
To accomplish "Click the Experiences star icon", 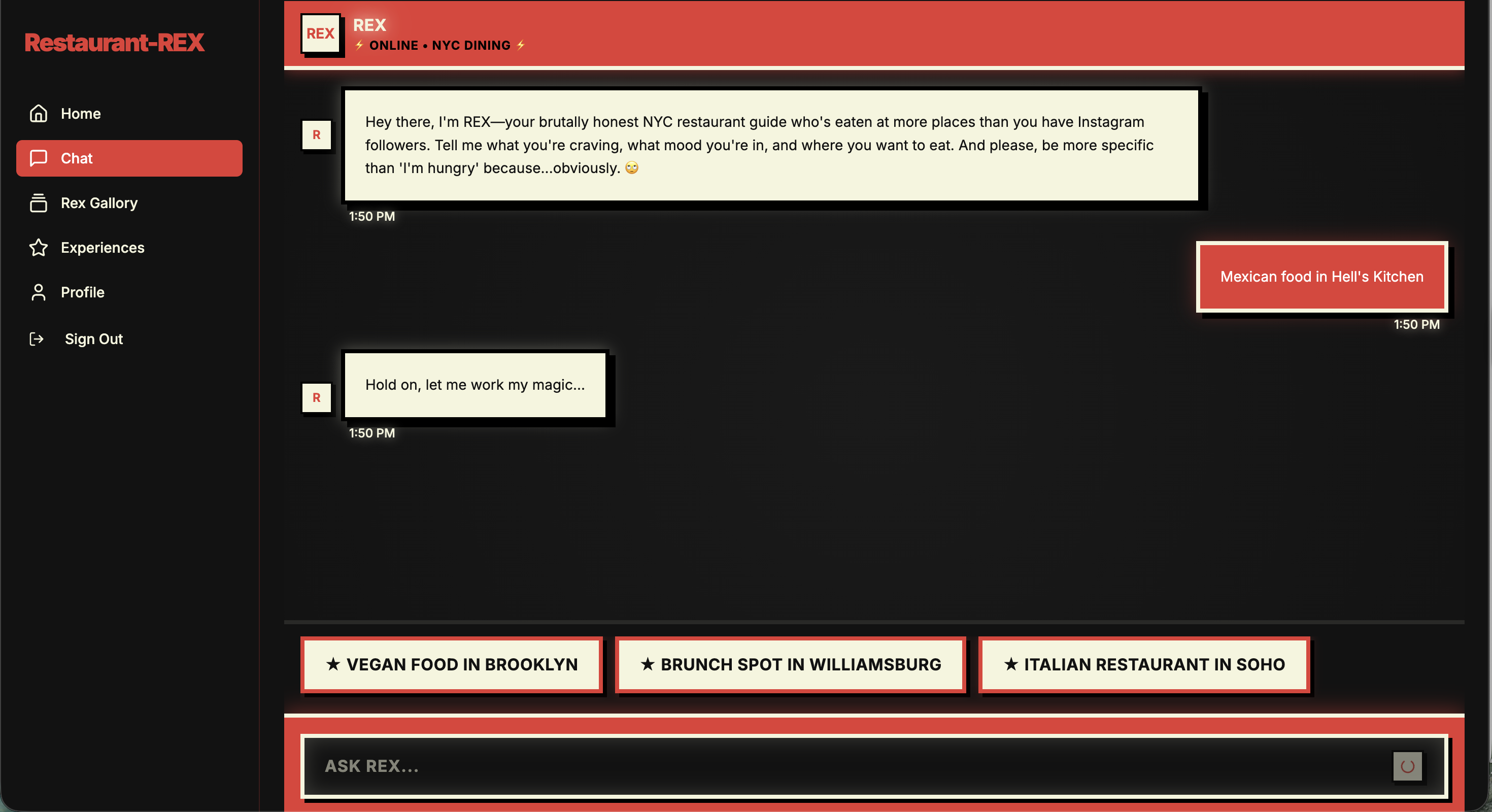I will click(38, 247).
